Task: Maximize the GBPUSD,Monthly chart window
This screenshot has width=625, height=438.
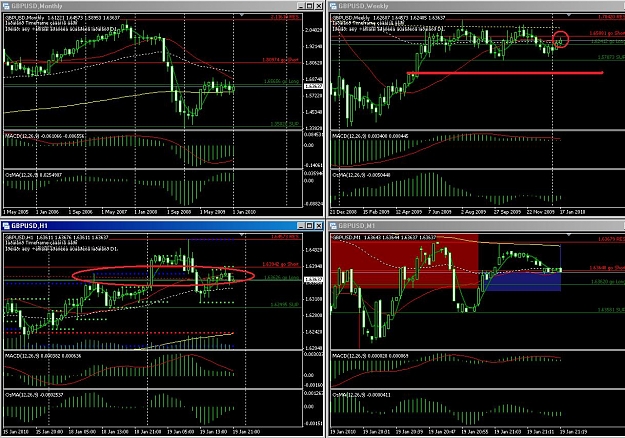Action: tap(310, 6)
